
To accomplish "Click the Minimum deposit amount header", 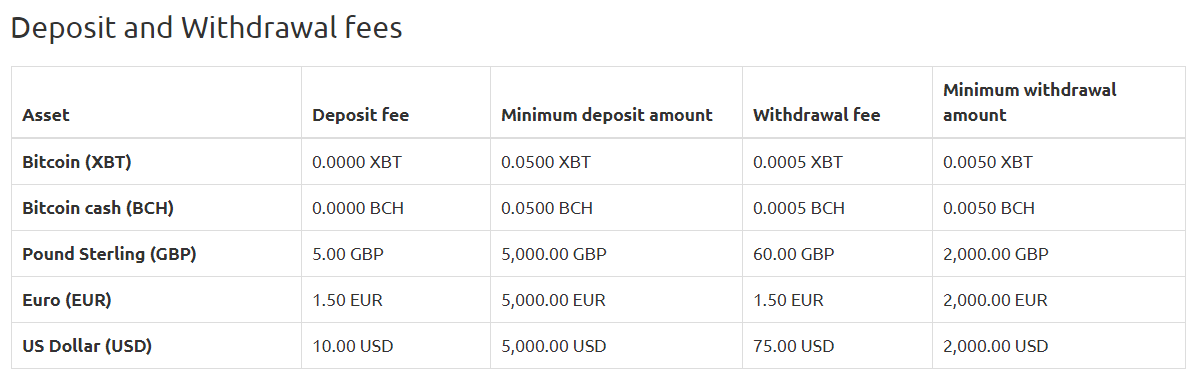I will (606, 115).
